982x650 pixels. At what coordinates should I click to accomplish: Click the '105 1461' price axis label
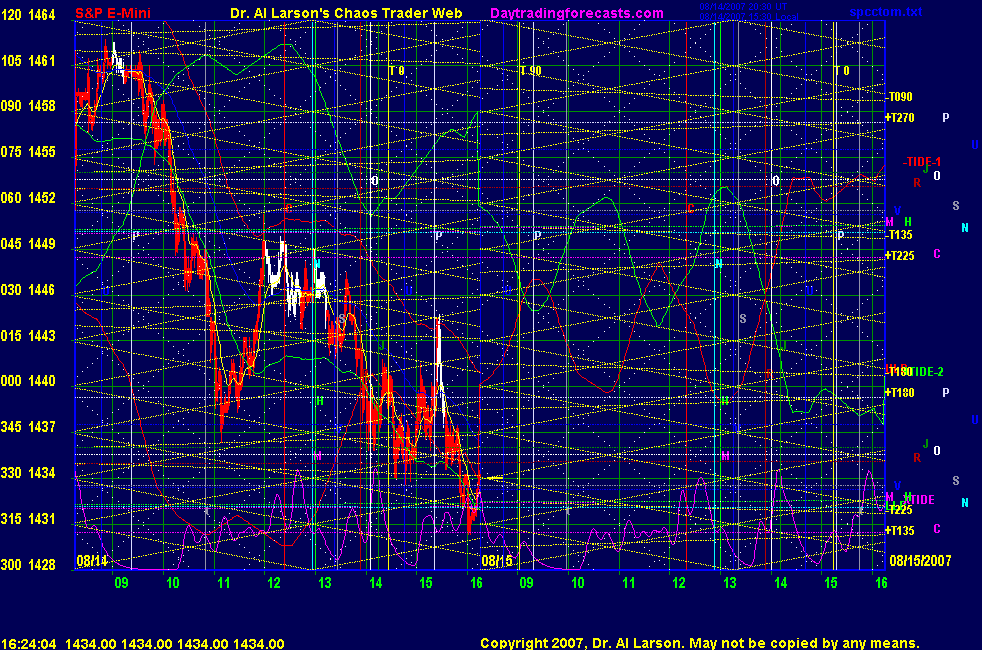point(28,61)
